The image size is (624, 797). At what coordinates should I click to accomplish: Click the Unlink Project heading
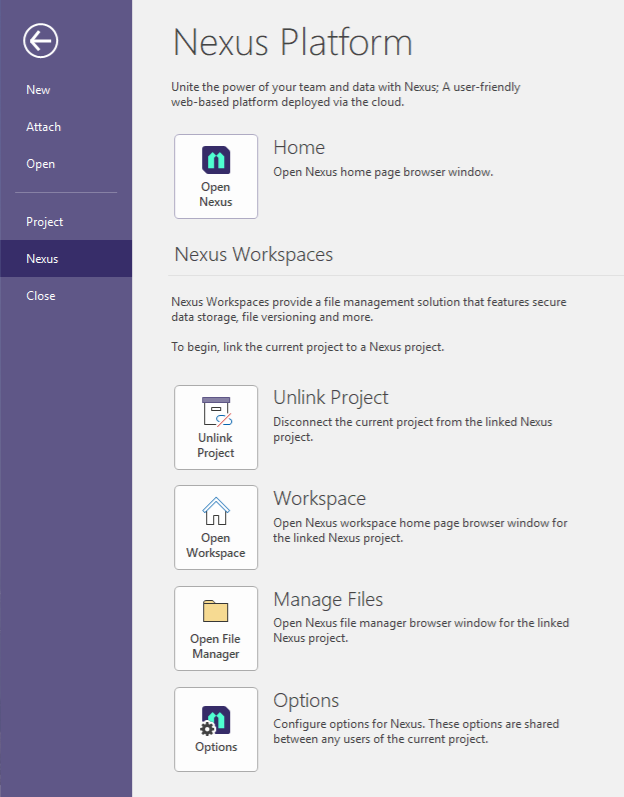pos(331,397)
